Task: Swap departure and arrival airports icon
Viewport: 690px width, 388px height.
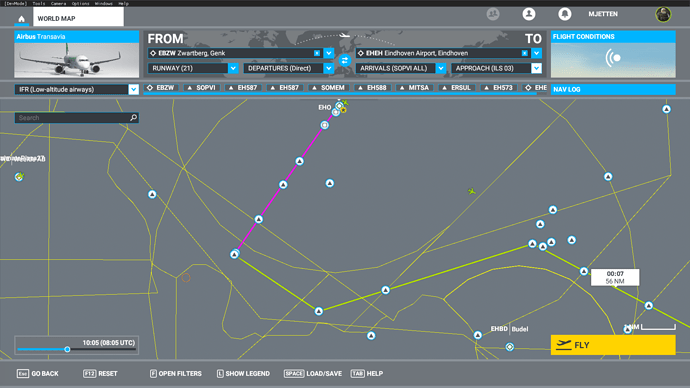Action: coord(345,60)
